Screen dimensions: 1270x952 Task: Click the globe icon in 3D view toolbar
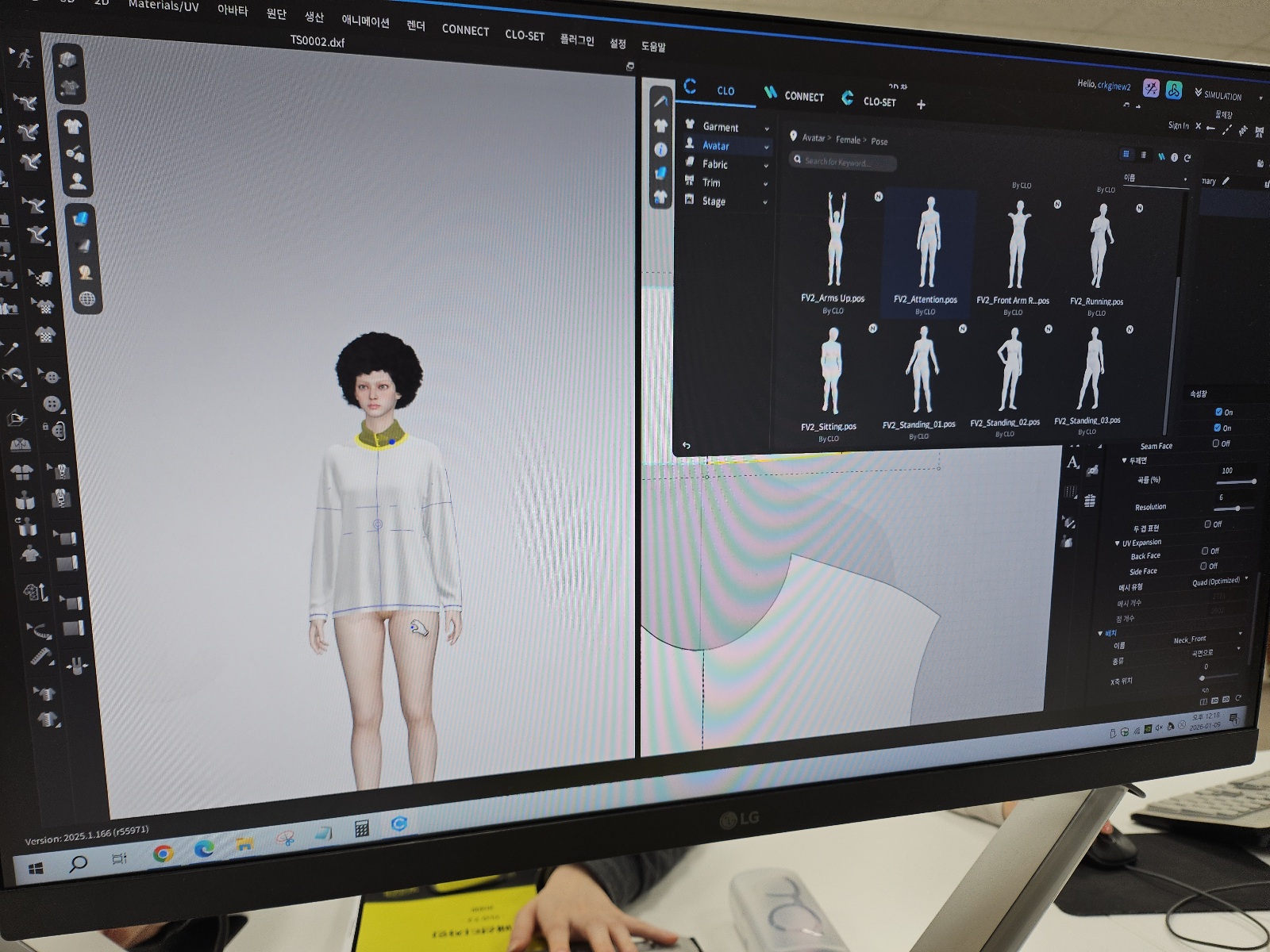pos(87,299)
